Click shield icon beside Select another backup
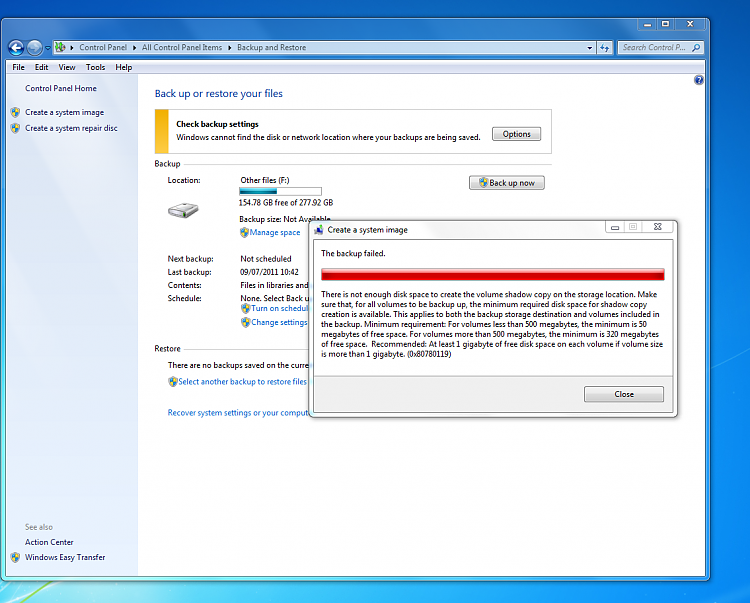 click(x=173, y=382)
